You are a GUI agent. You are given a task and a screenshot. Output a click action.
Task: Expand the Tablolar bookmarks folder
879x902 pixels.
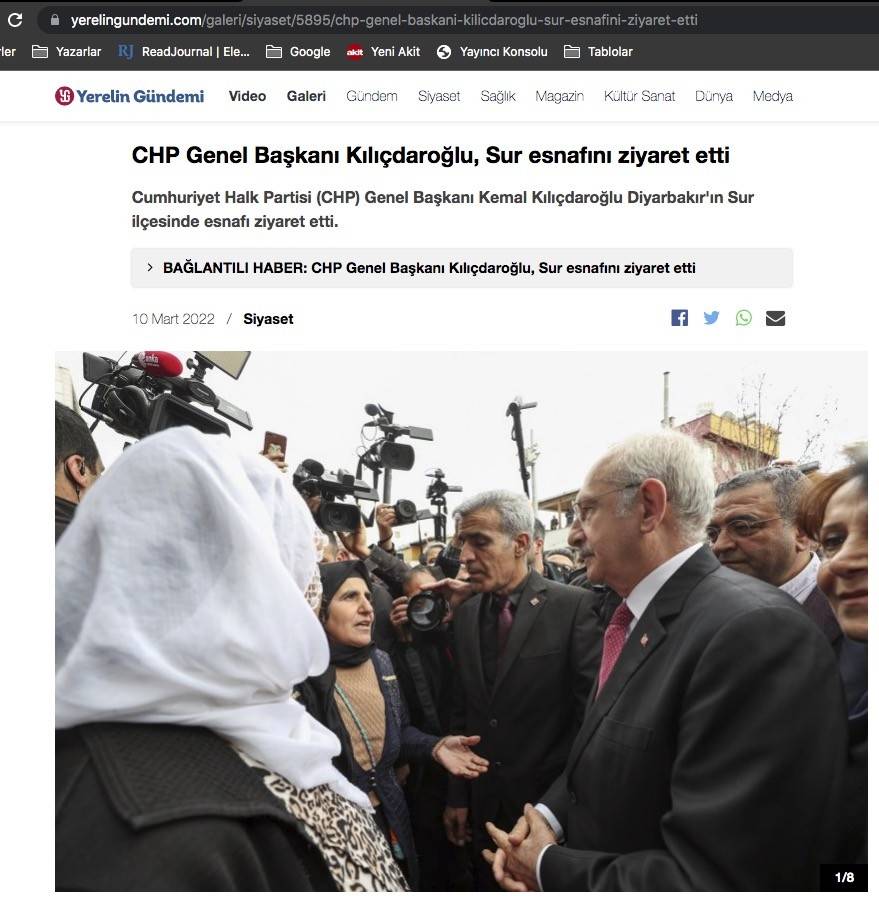click(598, 52)
